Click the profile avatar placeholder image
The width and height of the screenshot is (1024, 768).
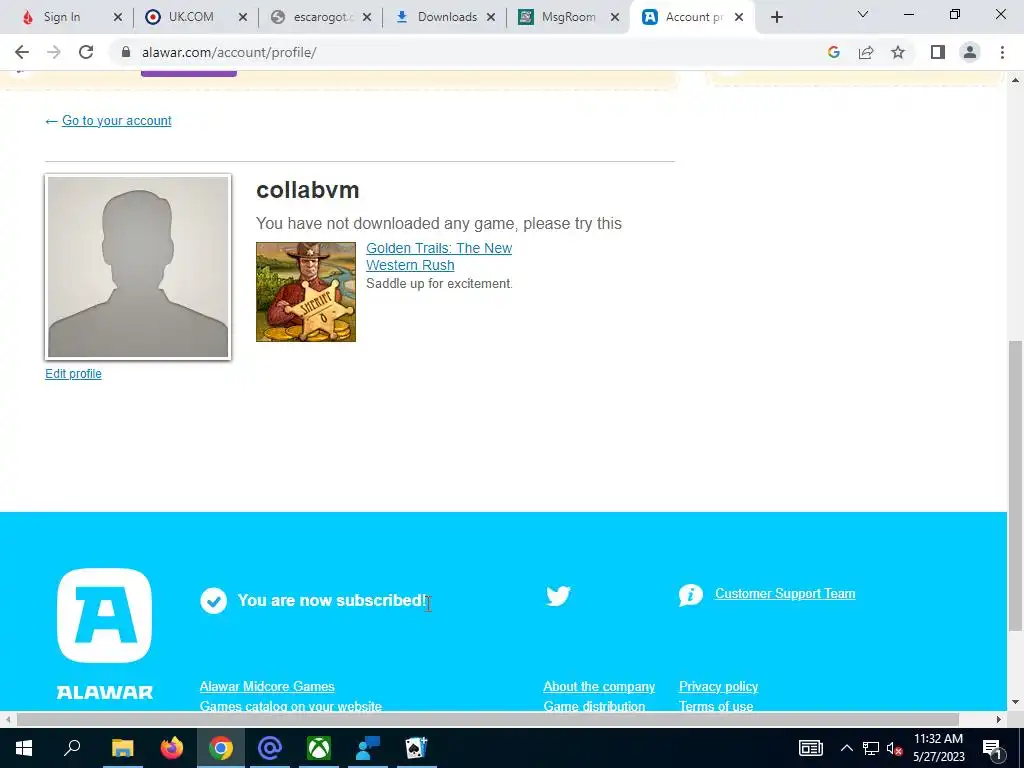pyautogui.click(x=138, y=266)
